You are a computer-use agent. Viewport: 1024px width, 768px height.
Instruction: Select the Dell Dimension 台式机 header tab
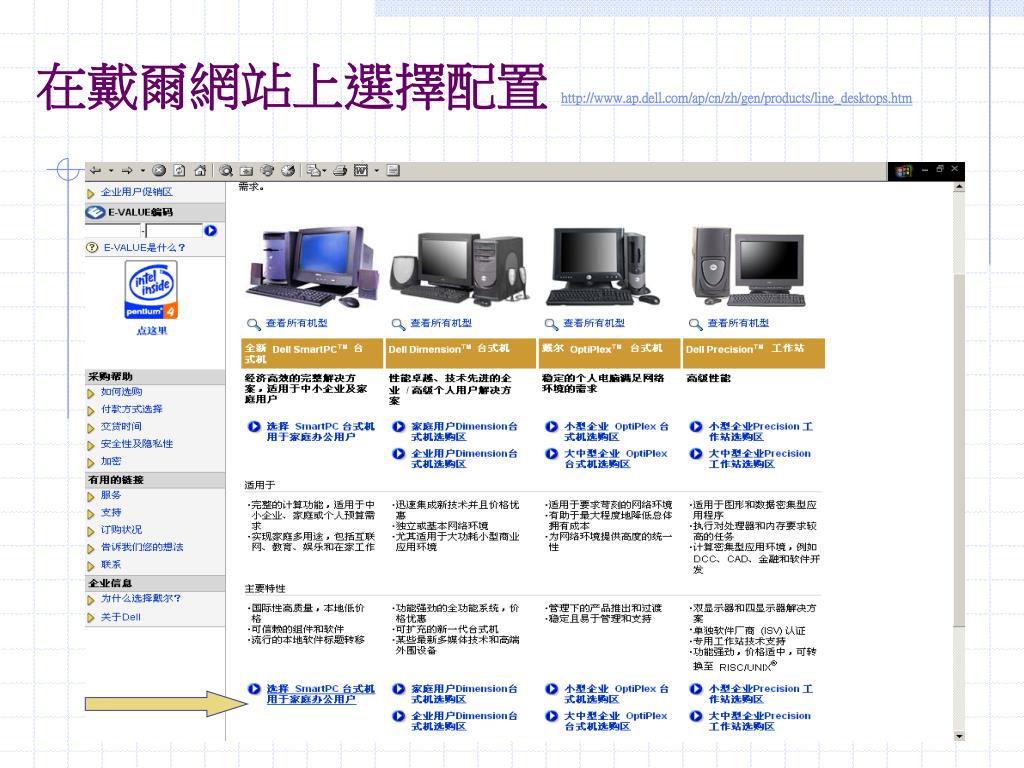click(x=460, y=353)
